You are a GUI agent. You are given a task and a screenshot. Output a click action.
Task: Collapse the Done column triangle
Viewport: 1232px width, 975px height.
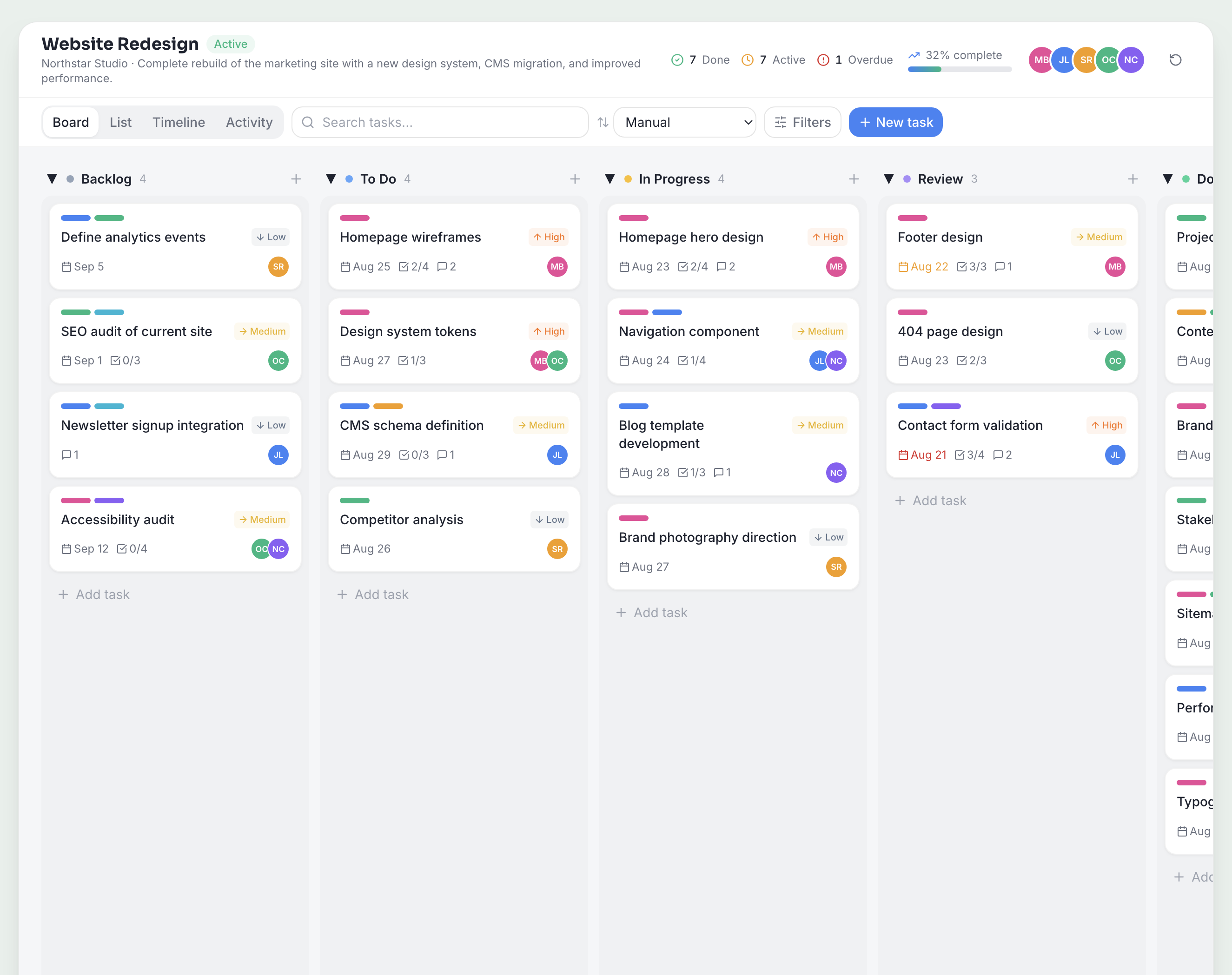(x=1167, y=179)
